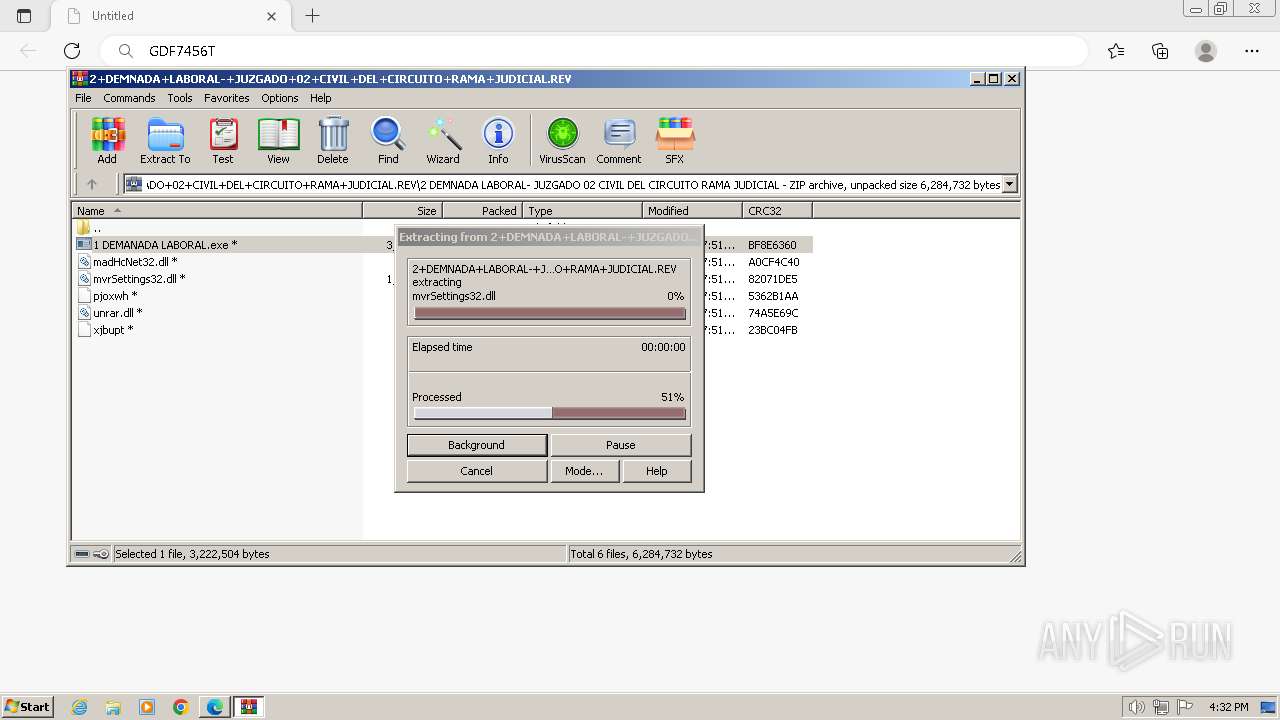Click the taskbar clock 4:32 PM

coord(1228,707)
